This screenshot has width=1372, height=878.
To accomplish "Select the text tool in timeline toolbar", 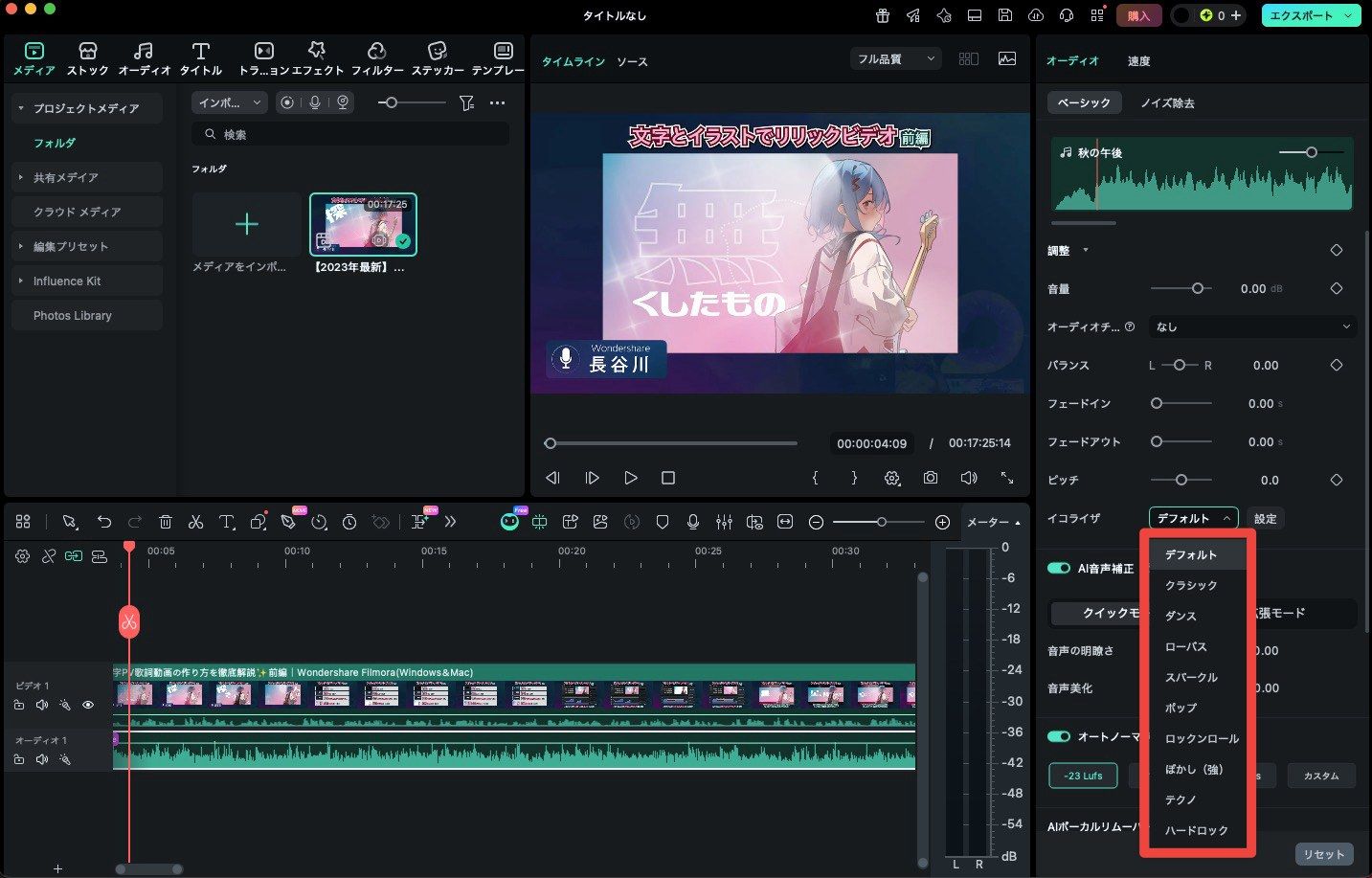I will tap(226, 522).
